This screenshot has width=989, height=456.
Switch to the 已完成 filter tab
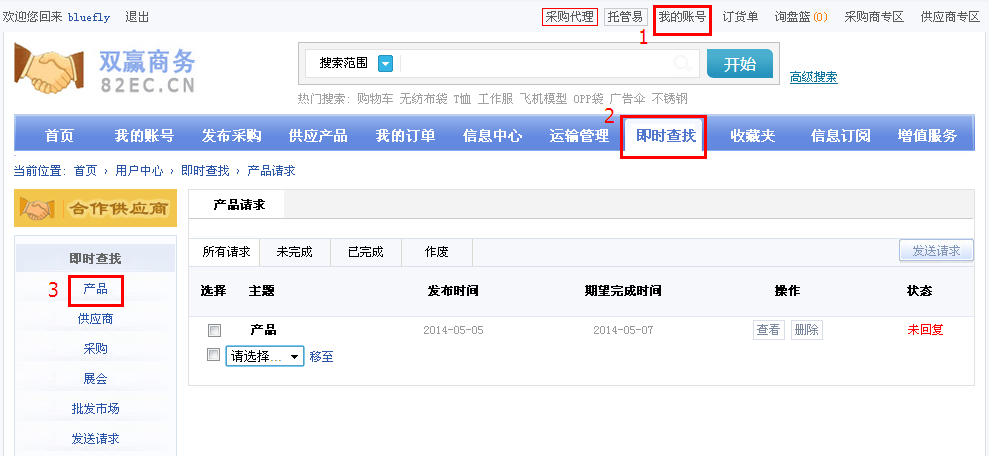(365, 252)
